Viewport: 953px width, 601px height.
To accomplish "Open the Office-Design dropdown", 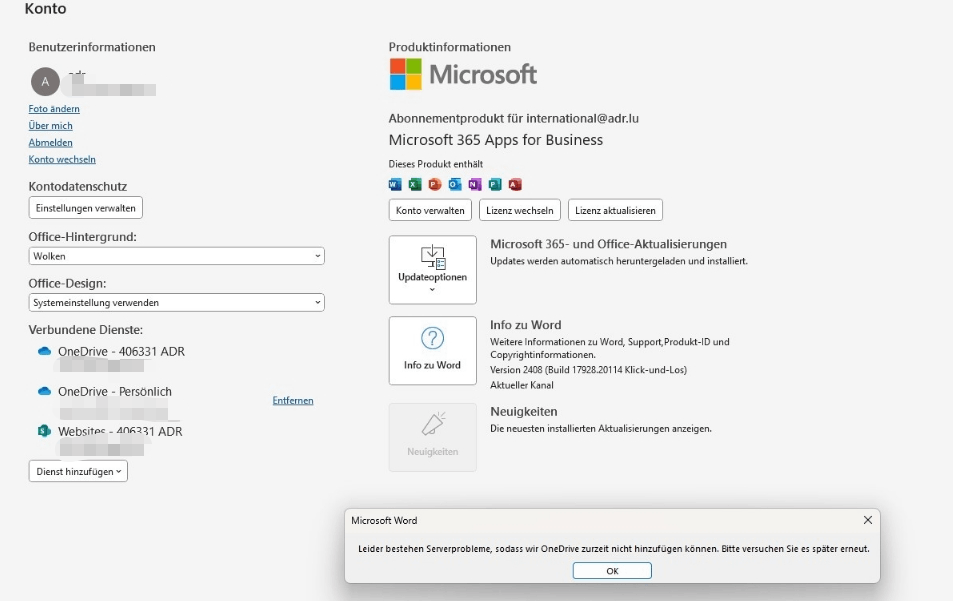I will (x=176, y=303).
